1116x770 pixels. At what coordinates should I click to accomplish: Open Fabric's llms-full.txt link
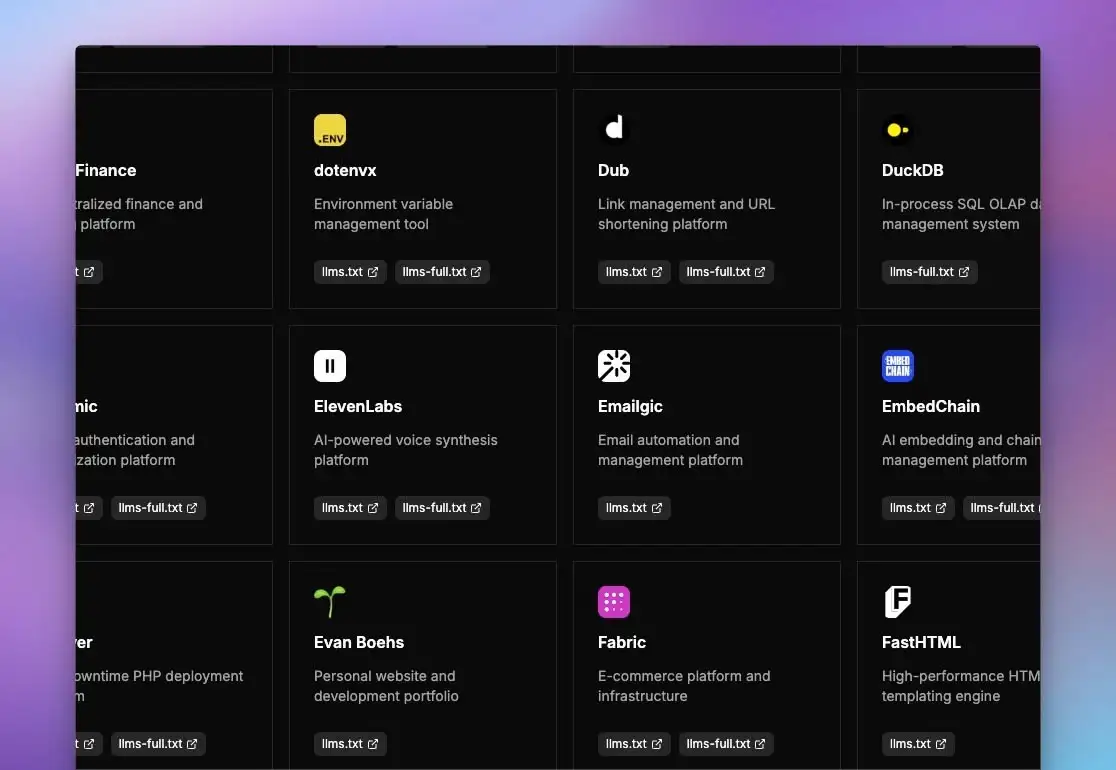click(726, 744)
